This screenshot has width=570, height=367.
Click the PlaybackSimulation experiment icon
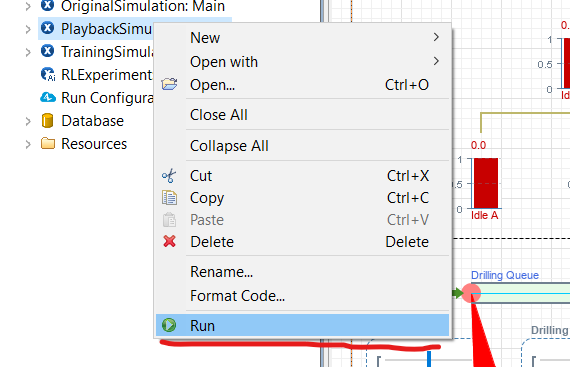tap(47, 28)
